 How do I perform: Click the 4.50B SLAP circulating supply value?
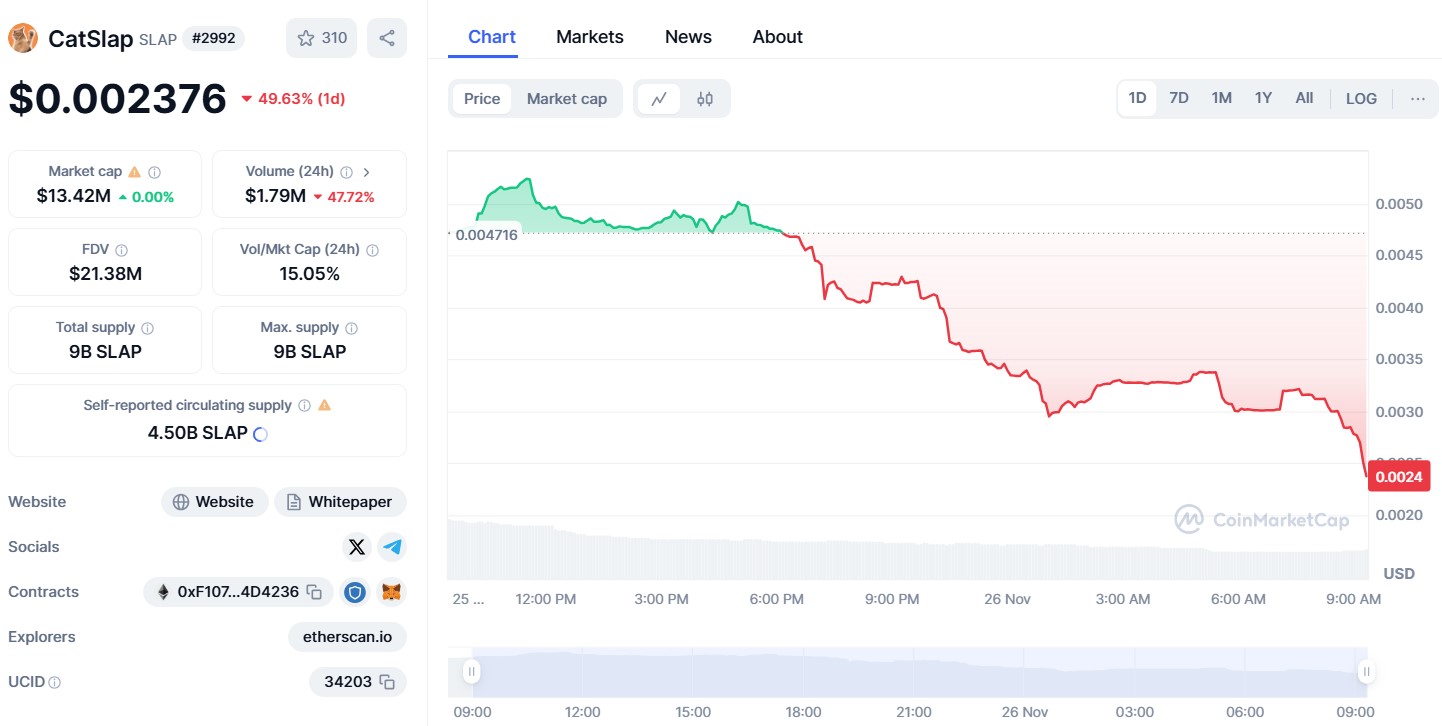(x=197, y=433)
